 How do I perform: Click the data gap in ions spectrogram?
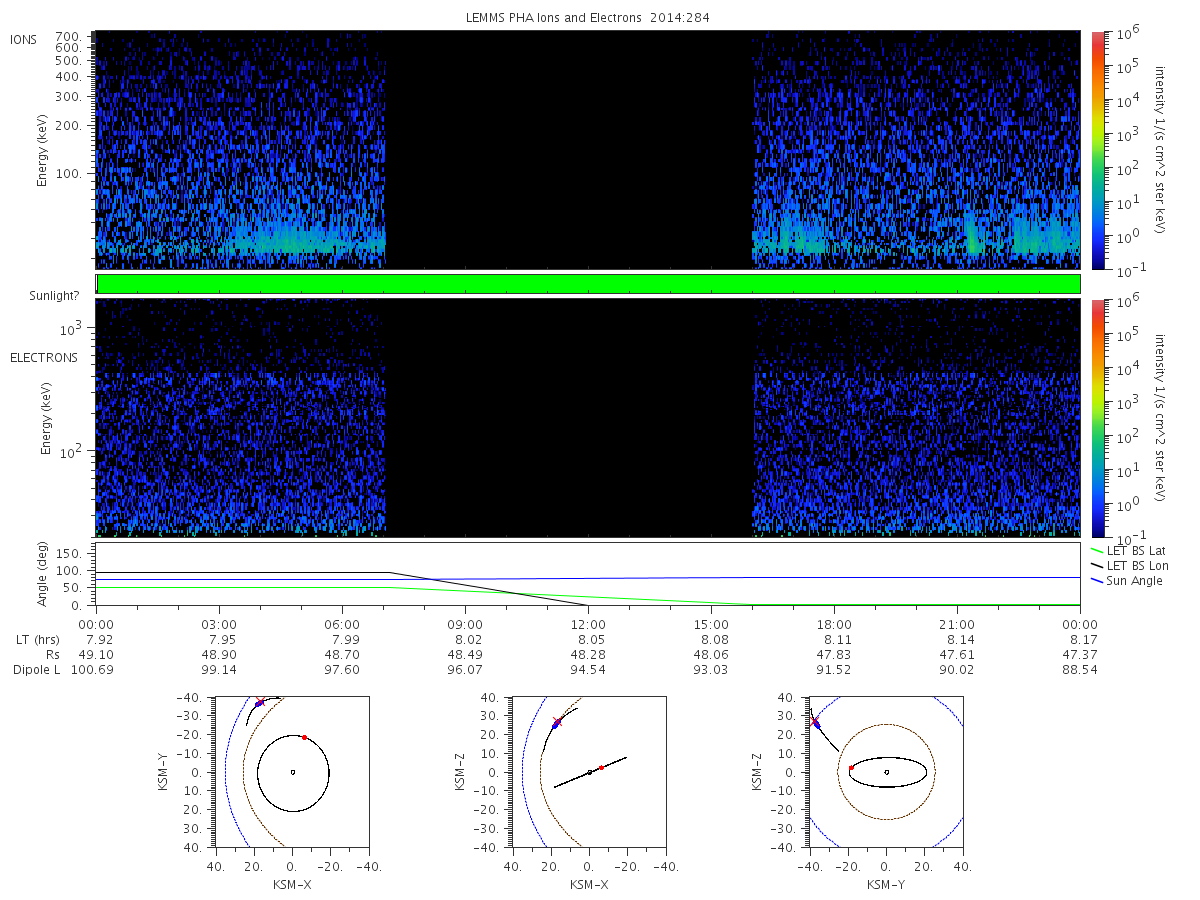[569, 150]
